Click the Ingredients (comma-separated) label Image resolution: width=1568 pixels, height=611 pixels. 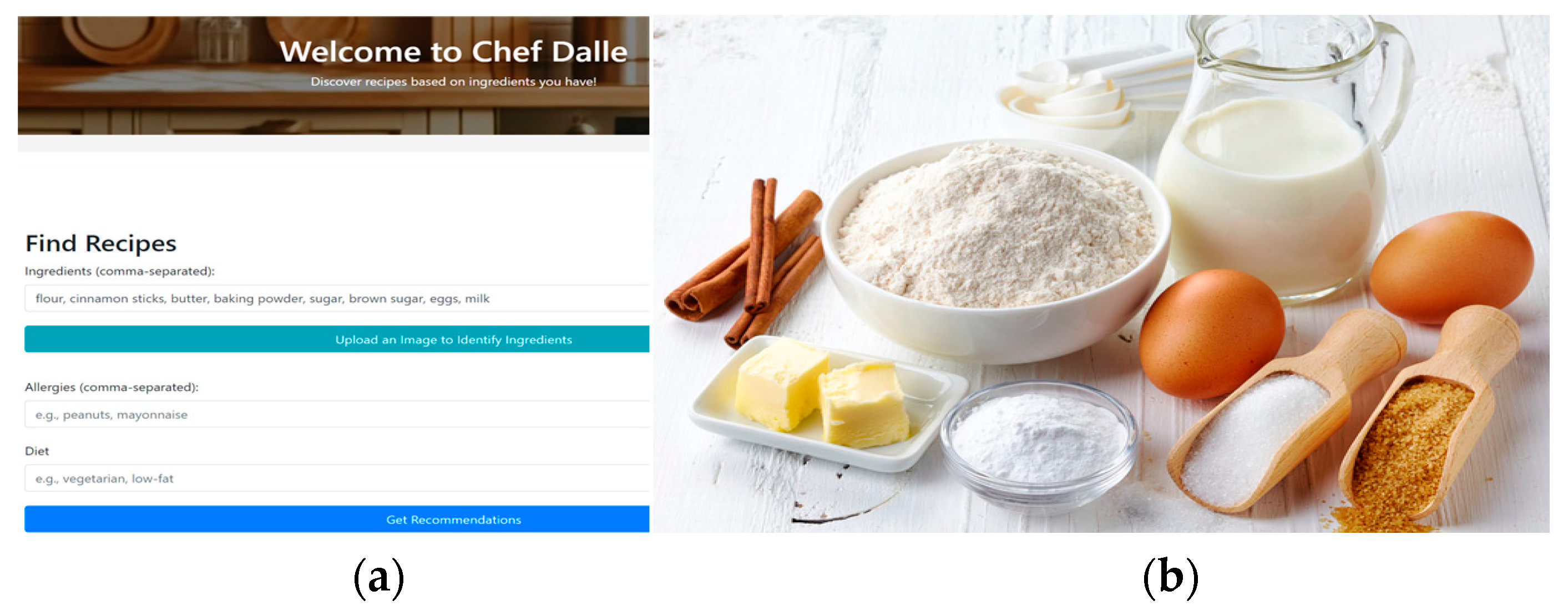(120, 271)
